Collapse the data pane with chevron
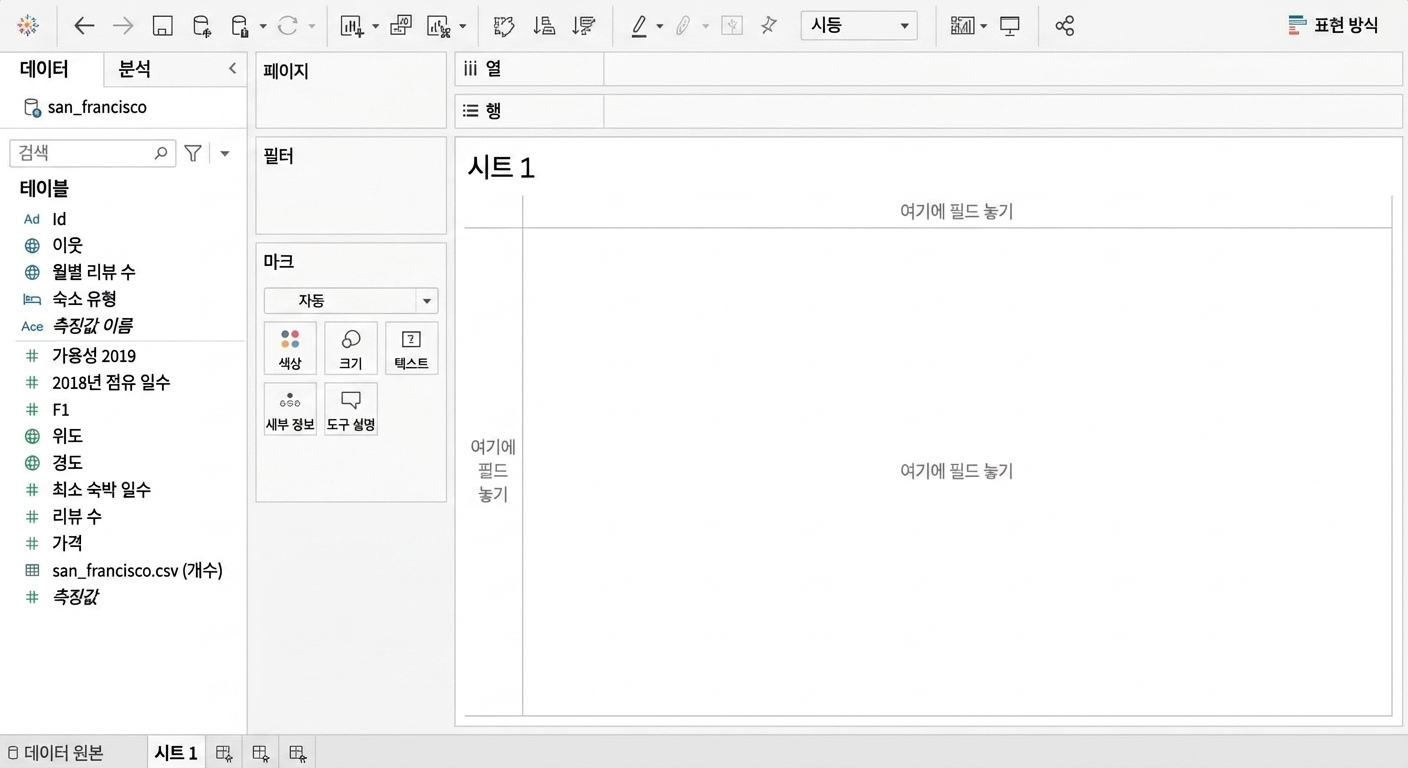This screenshot has width=1408, height=768. tap(232, 68)
